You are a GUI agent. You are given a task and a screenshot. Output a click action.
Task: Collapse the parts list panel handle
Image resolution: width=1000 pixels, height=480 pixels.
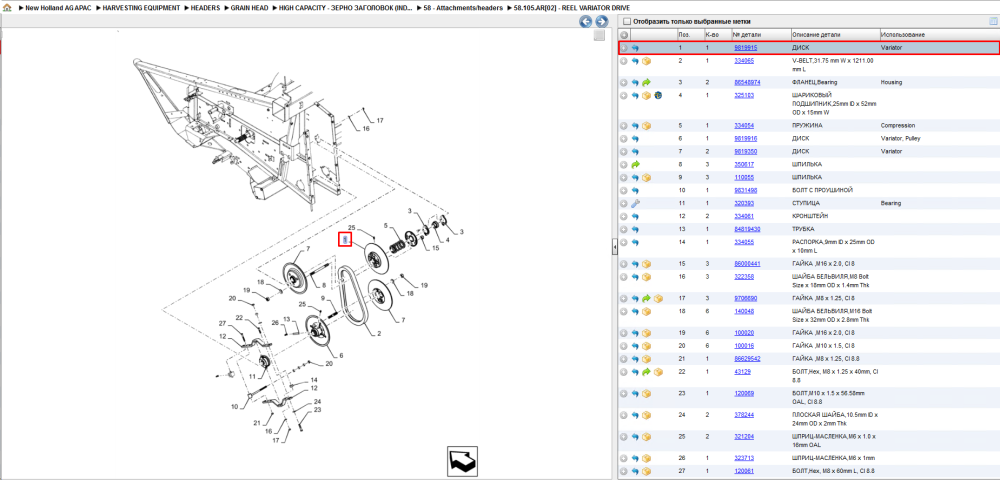pyautogui.click(x=614, y=245)
